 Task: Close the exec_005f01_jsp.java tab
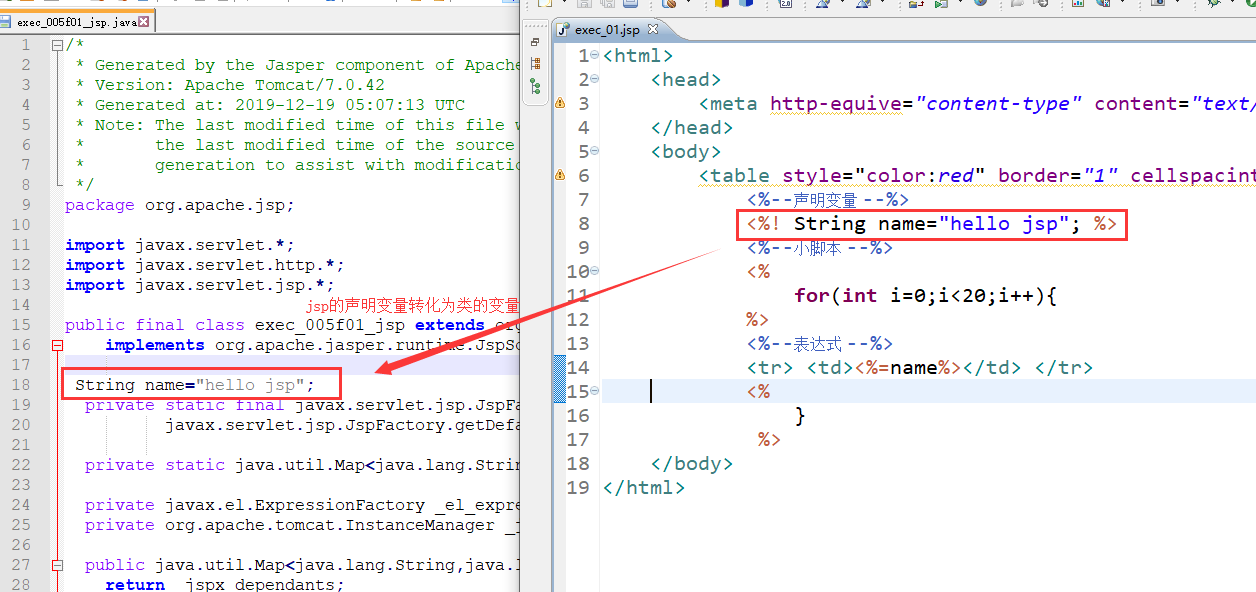pyautogui.click(x=144, y=22)
